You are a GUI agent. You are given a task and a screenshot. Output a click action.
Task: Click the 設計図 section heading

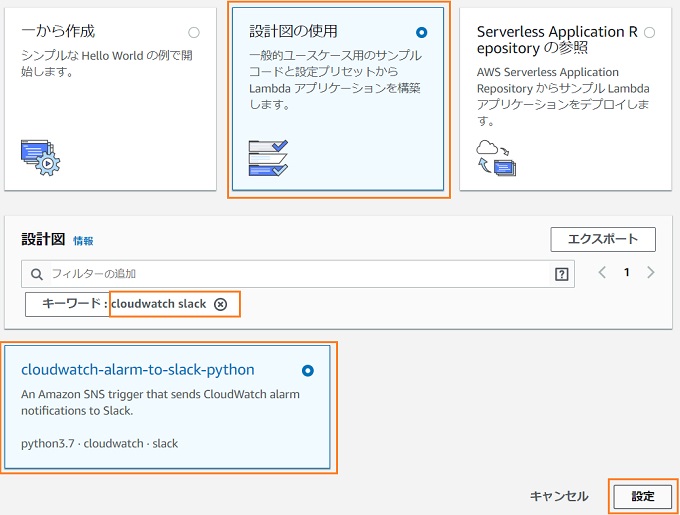pos(43,239)
